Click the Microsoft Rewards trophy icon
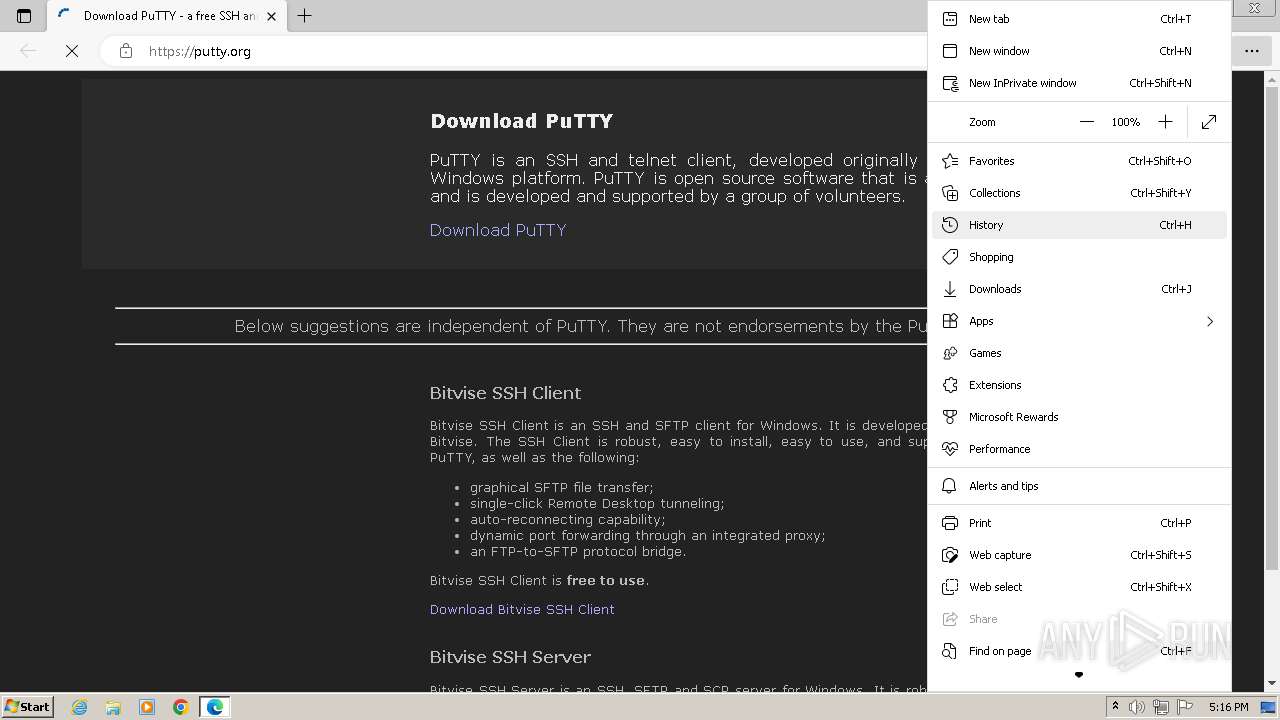The width and height of the screenshot is (1280, 720). tap(950, 417)
